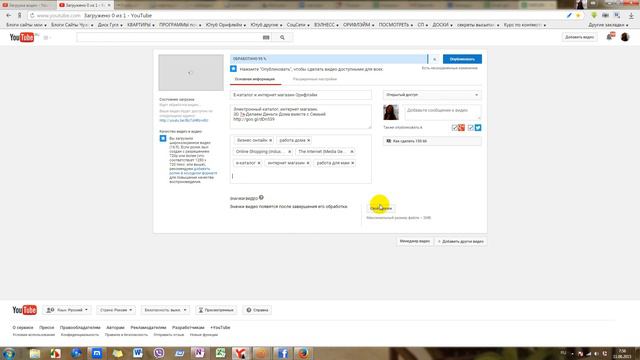This screenshot has width=640, height=360.
Task: Open the 'СоцСети' bookmarks folder
Action: tap(298, 25)
